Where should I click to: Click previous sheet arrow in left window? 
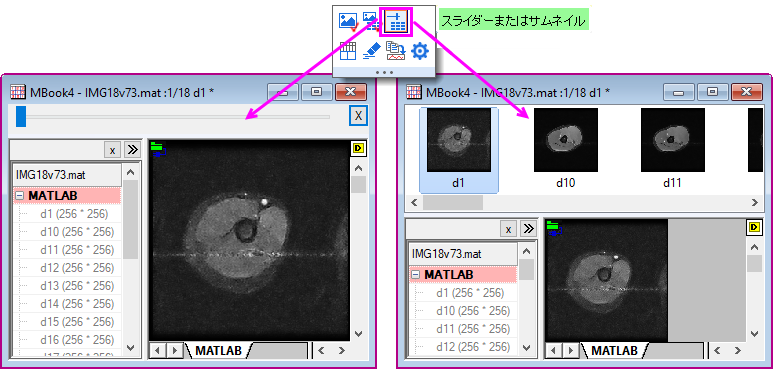(x=157, y=351)
